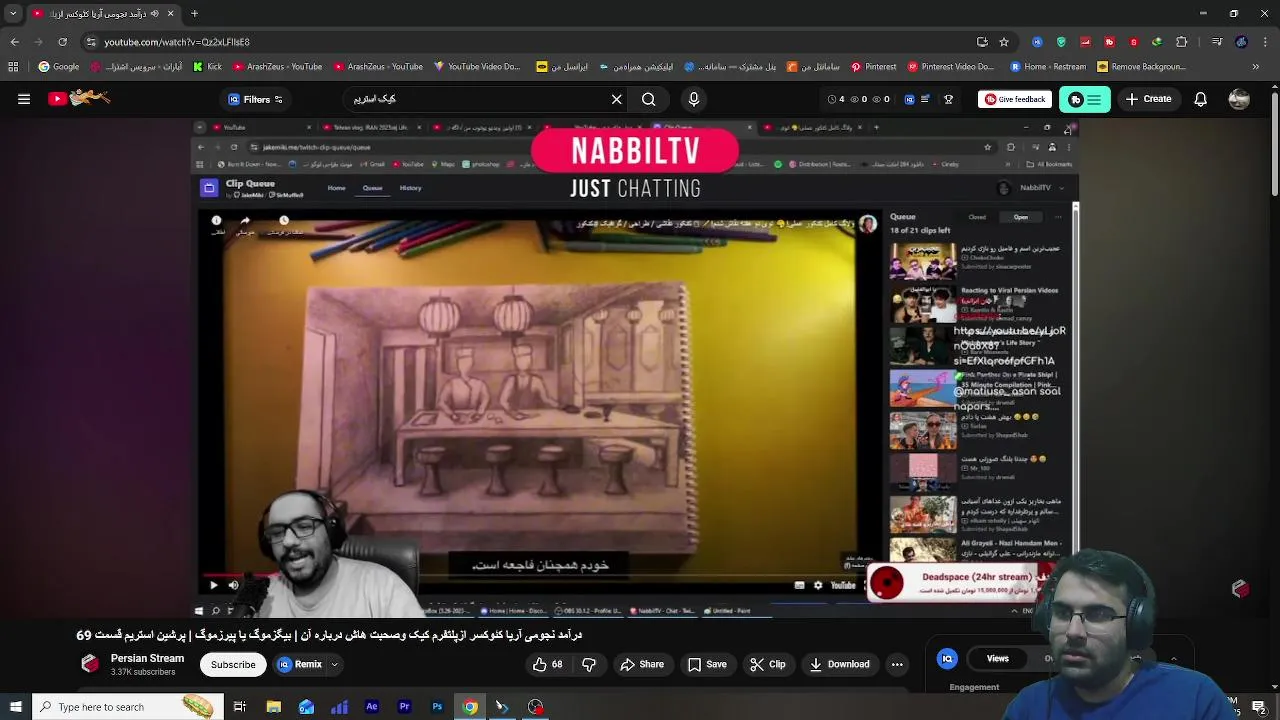Clear the YouTube search box text
The image size is (1280, 720).
[617, 99]
